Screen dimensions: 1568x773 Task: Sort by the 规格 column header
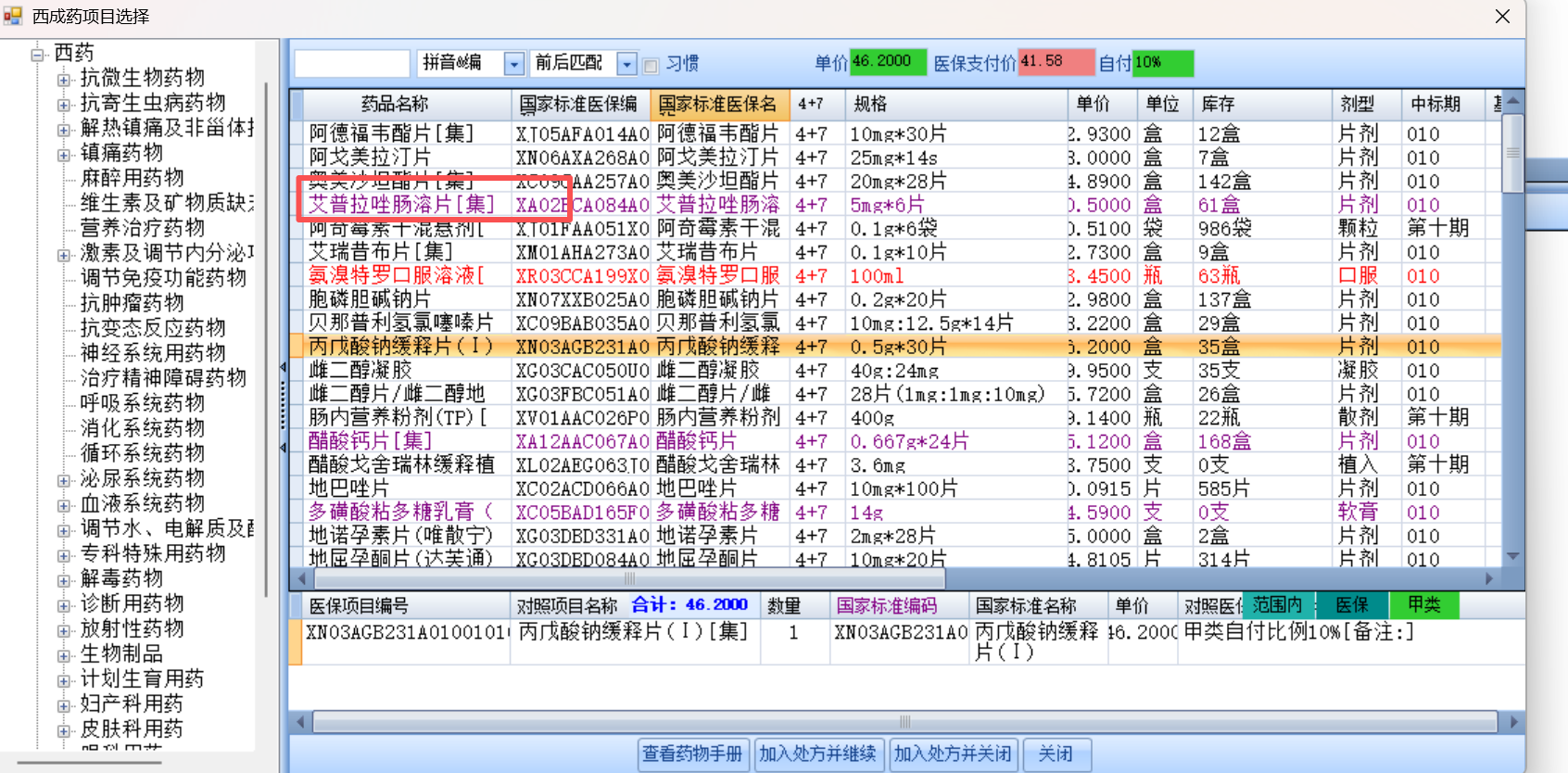(x=955, y=104)
